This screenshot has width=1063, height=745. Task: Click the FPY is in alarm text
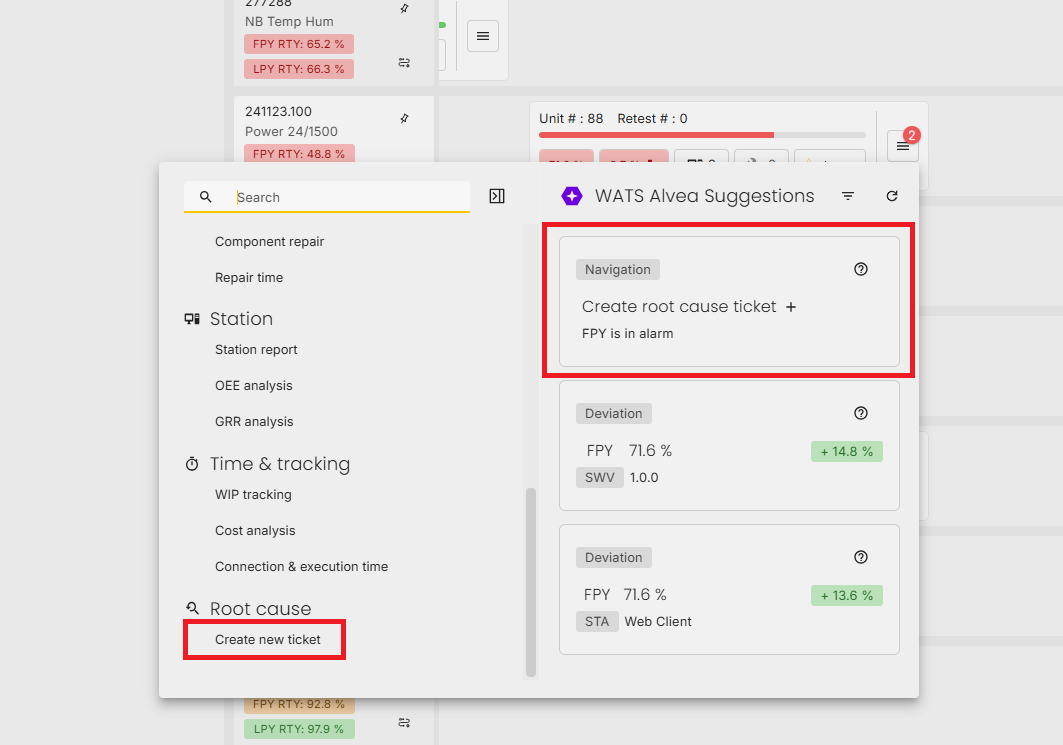[627, 334]
